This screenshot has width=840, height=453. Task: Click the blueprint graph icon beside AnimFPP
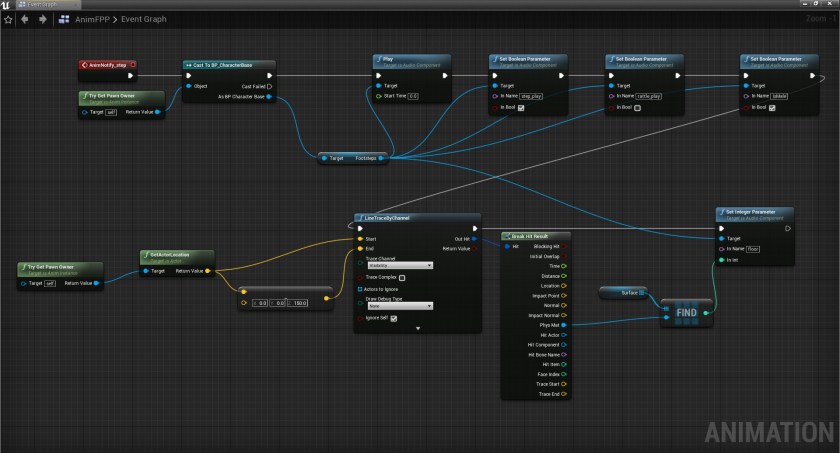pos(65,18)
